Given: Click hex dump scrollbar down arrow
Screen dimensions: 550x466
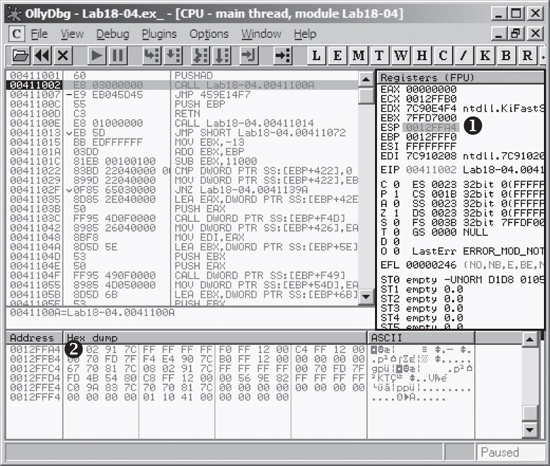Looking at the screenshot, I should [x=529, y=429].
